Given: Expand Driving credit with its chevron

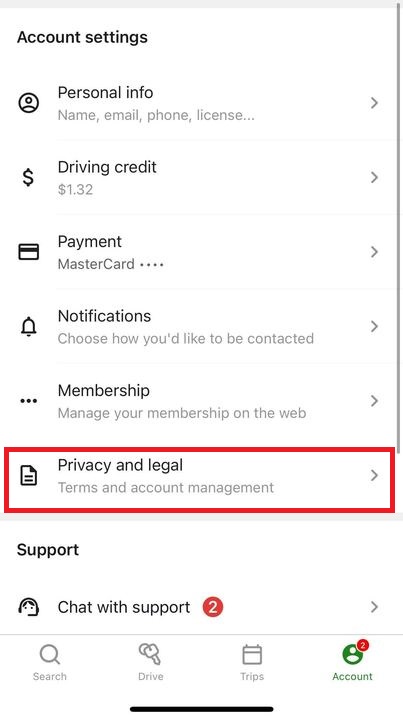Looking at the screenshot, I should tap(375, 177).
